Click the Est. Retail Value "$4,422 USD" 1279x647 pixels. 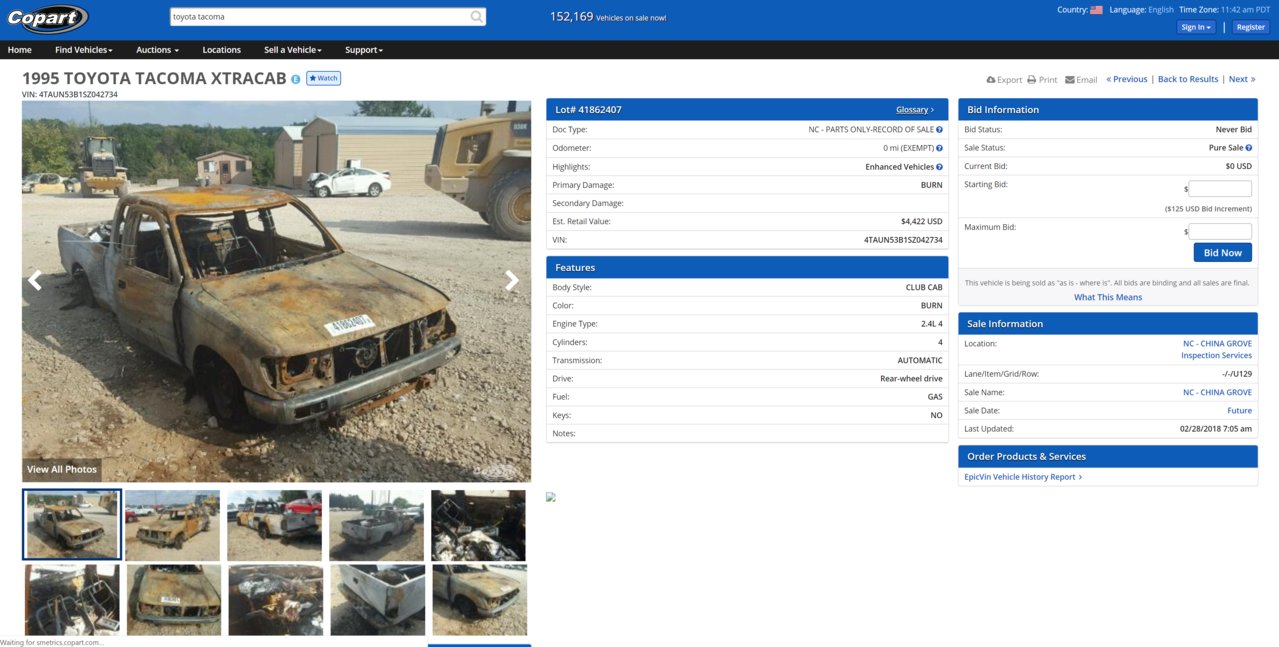tap(921, 221)
